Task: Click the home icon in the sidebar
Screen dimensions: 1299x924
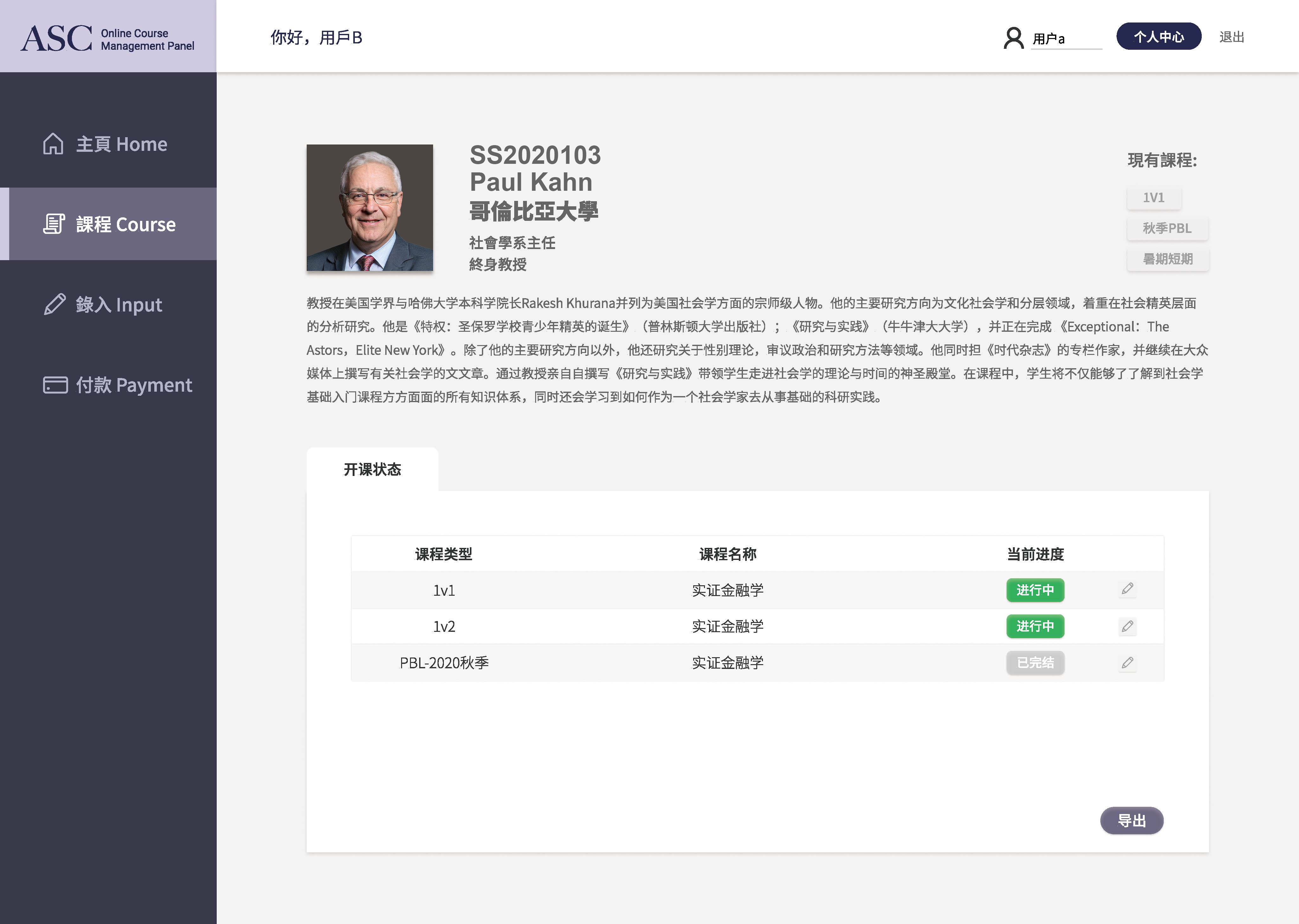Action: [x=54, y=144]
